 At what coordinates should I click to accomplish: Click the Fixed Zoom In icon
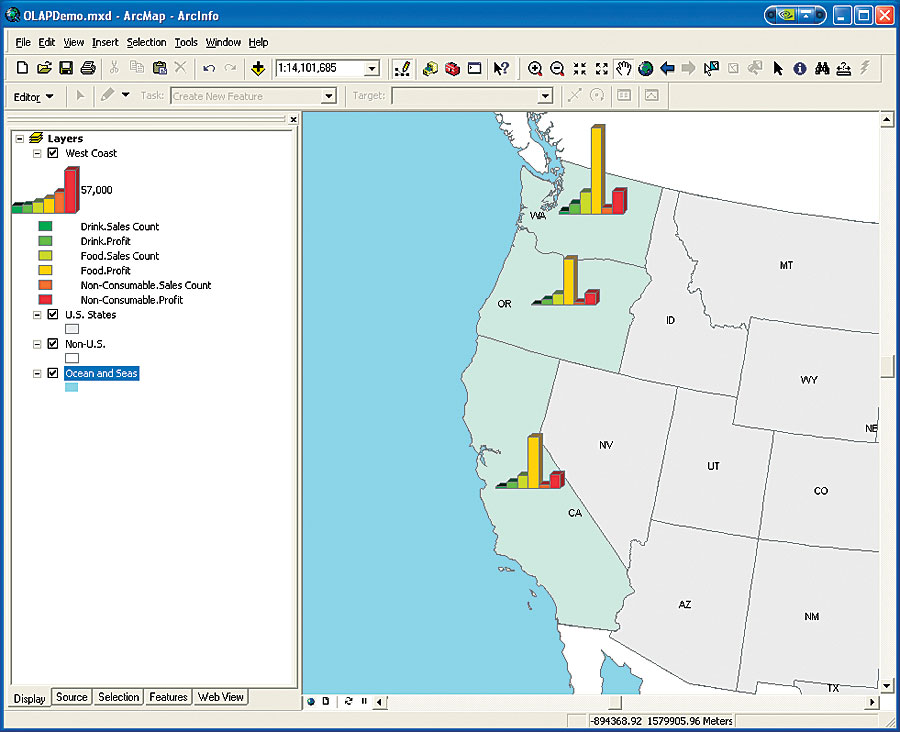click(580, 68)
